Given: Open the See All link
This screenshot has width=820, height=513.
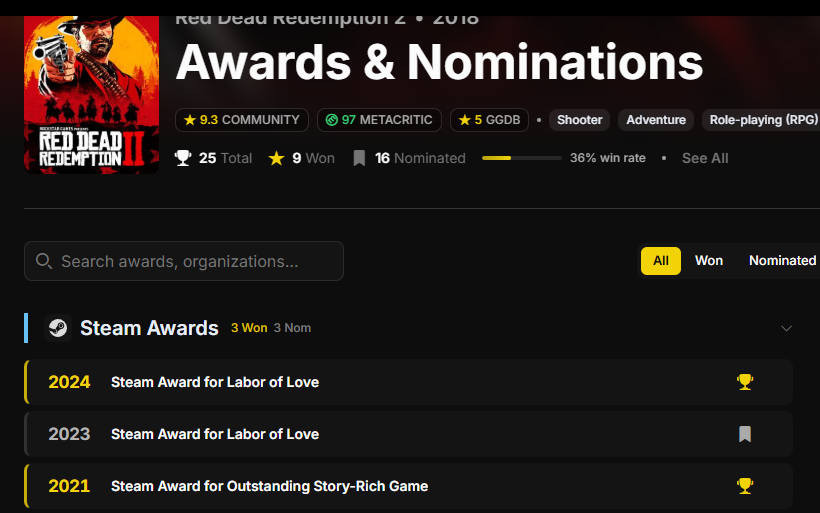Looking at the screenshot, I should (x=705, y=158).
